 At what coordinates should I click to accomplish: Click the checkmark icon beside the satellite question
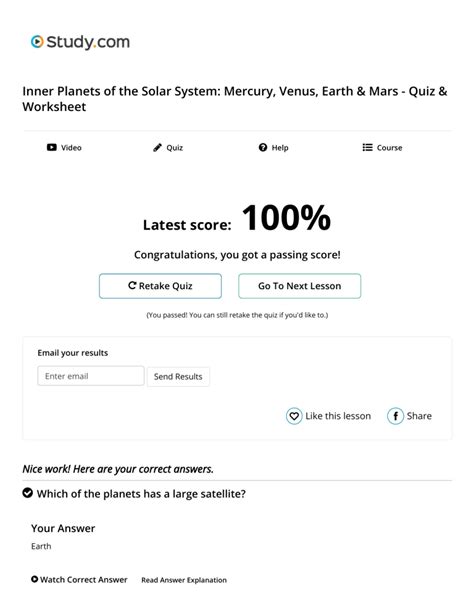pyautogui.click(x=27, y=493)
